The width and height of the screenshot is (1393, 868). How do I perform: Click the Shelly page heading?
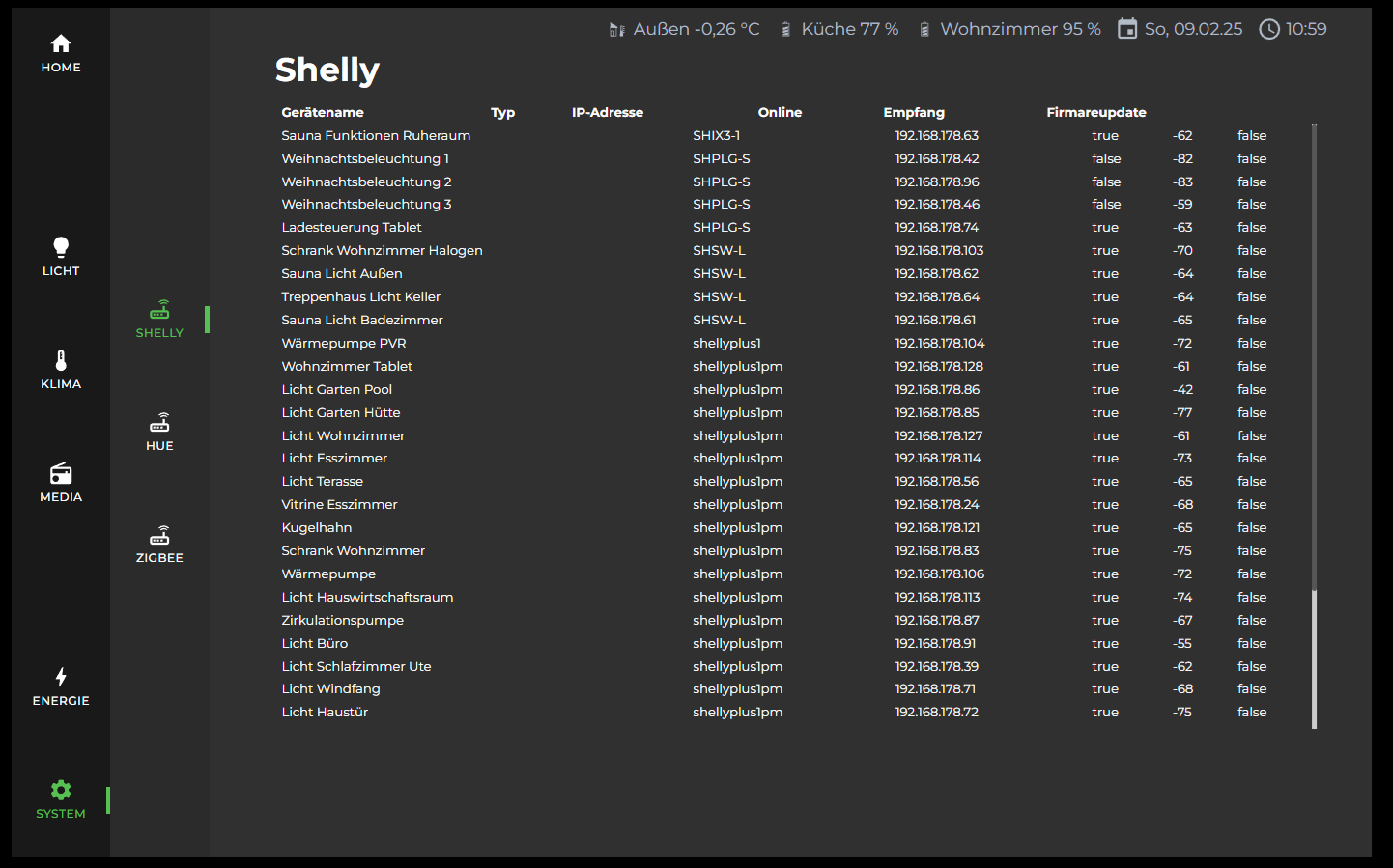pos(327,70)
